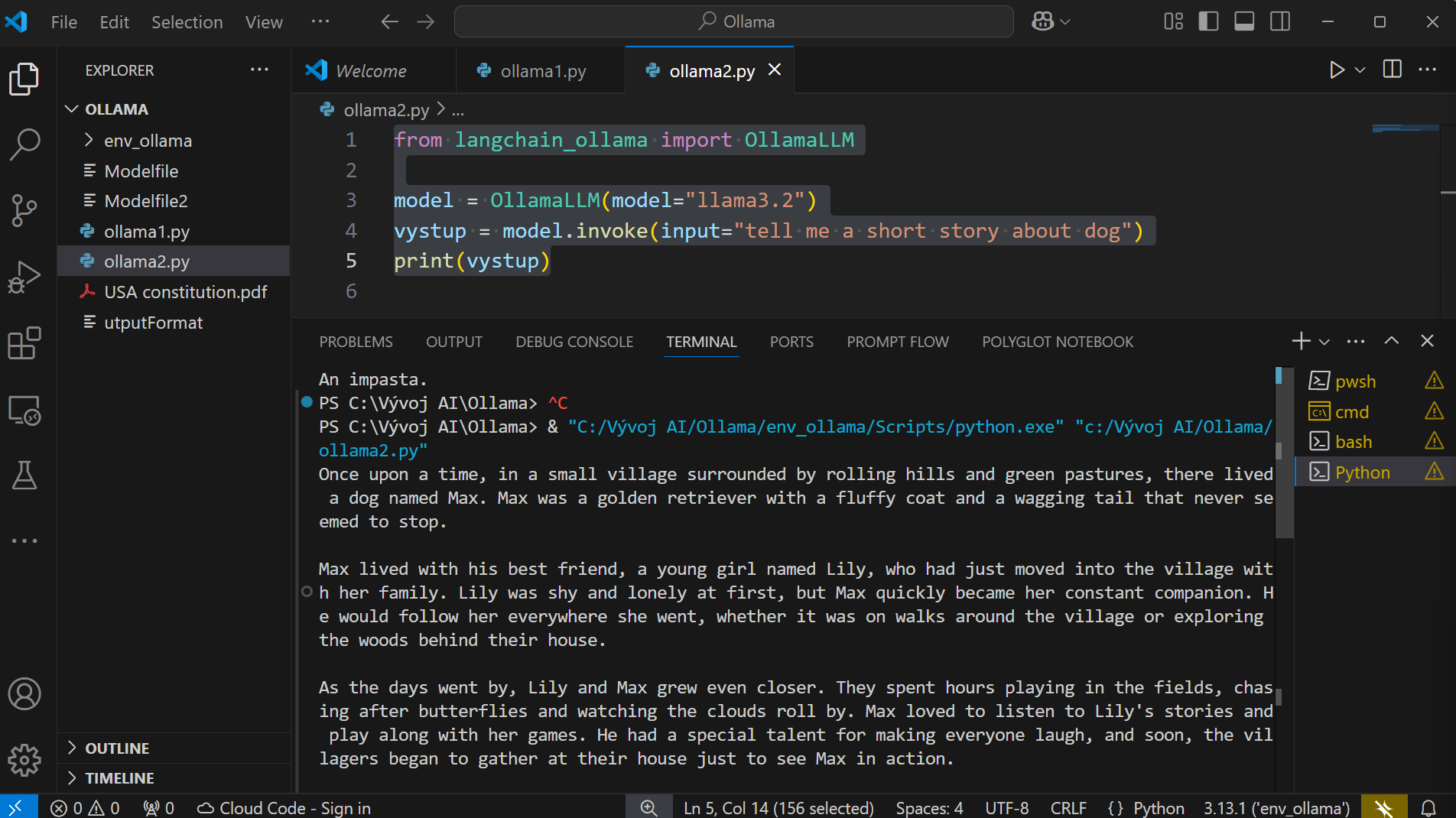Expand the env_ollama folder
The height and width of the screenshot is (818, 1456).
click(148, 141)
